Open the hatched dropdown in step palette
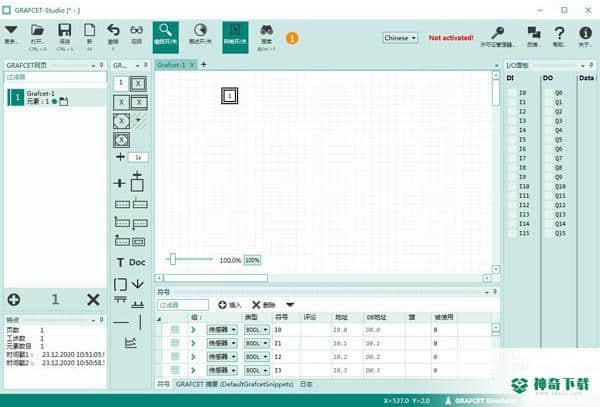The height and width of the screenshot is (407, 600). [x=139, y=121]
